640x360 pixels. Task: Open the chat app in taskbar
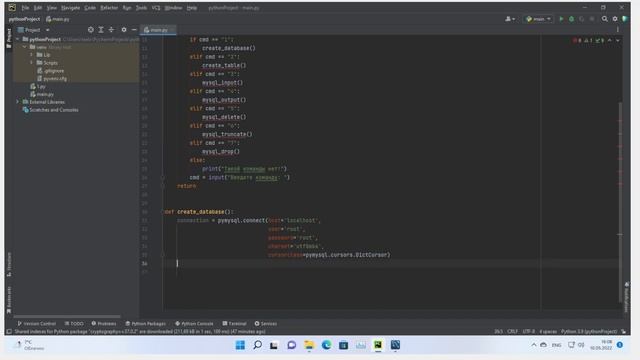click(291, 345)
